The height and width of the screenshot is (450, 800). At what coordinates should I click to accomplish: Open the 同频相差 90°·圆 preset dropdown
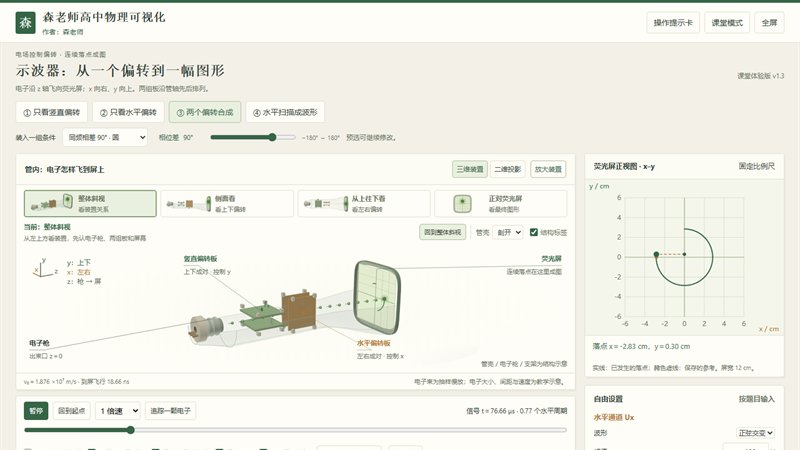pos(105,137)
